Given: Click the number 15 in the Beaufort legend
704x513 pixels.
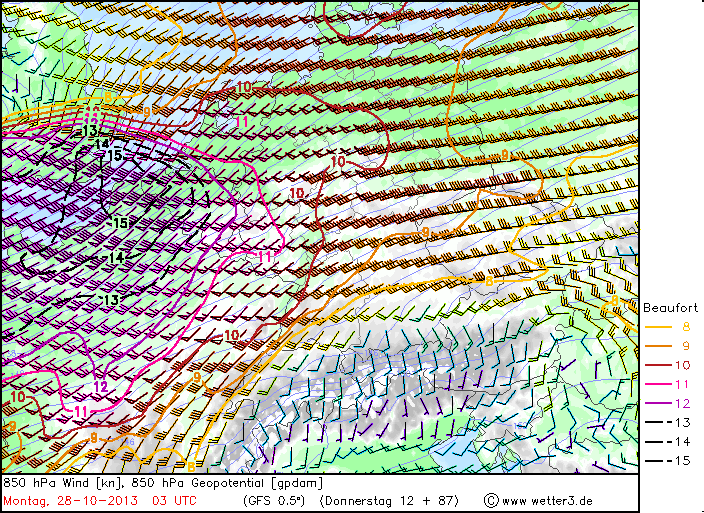Looking at the screenshot, I should [683, 460].
